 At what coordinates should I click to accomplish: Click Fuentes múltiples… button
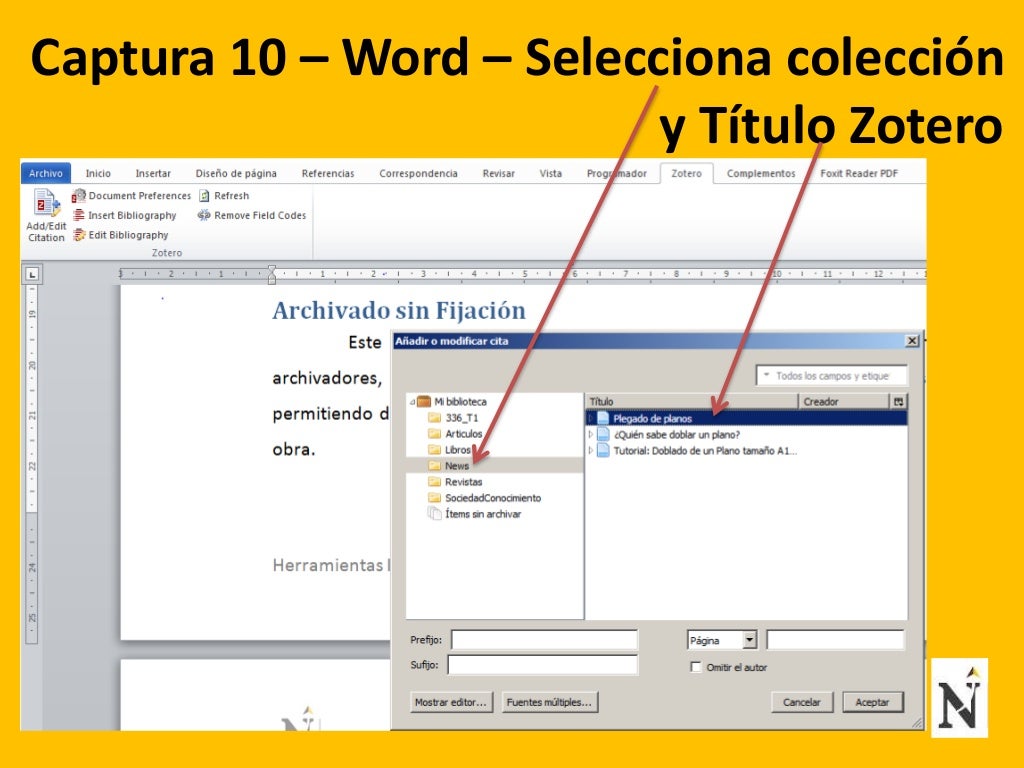[549, 702]
